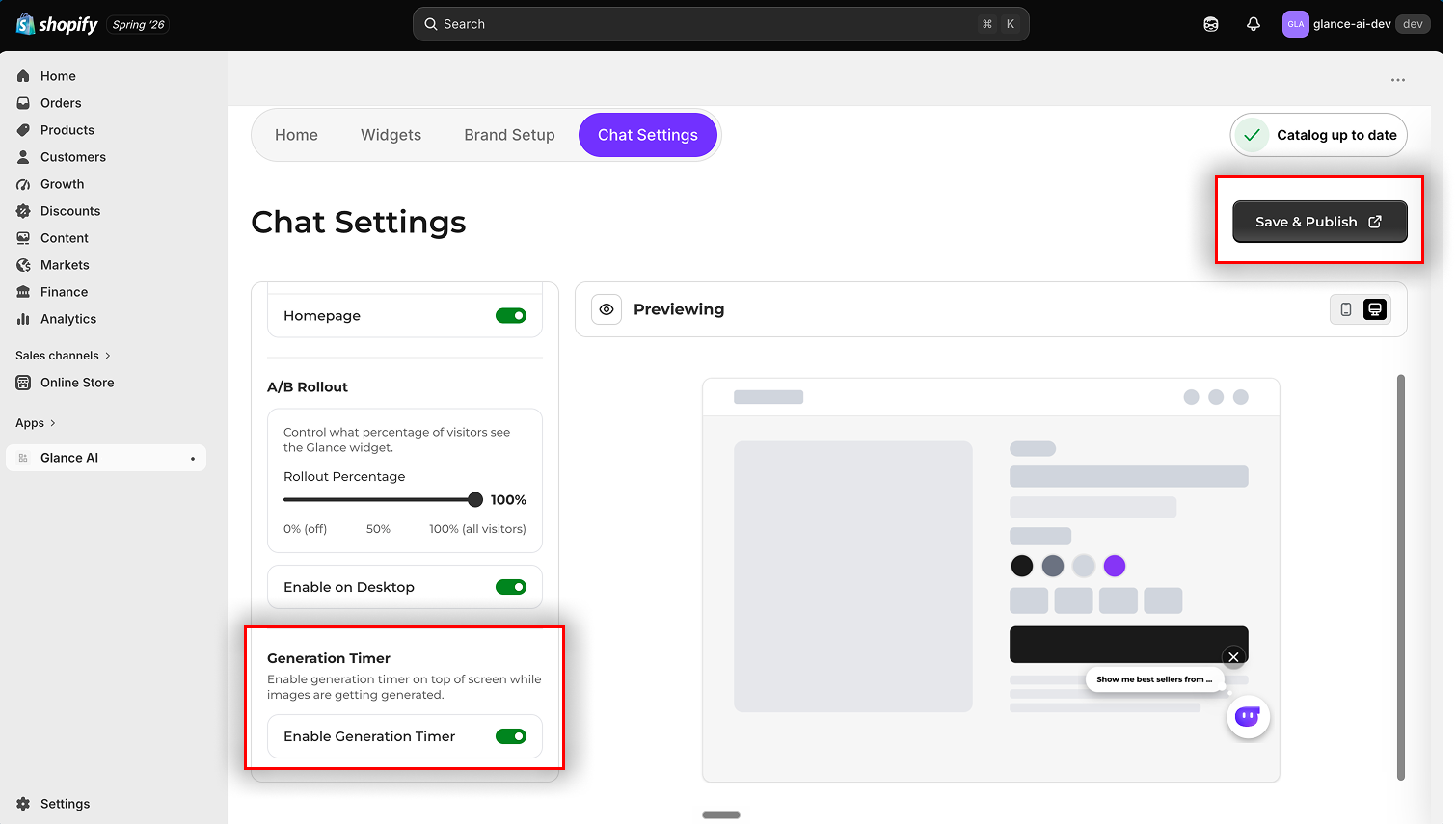The image size is (1456, 824).
Task: Open Glance AI app in sidebar
Action: (106, 458)
